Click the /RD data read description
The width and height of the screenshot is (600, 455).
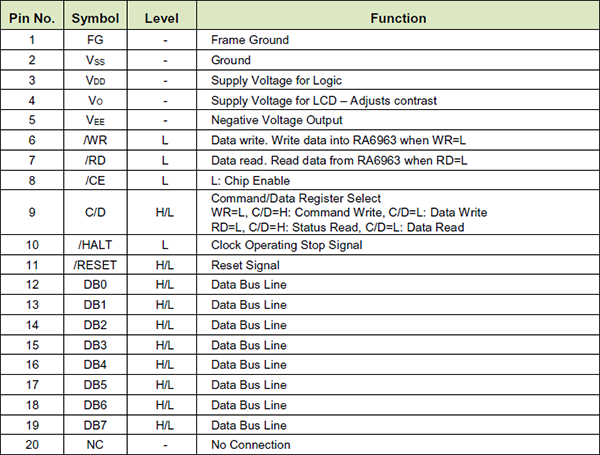click(339, 161)
